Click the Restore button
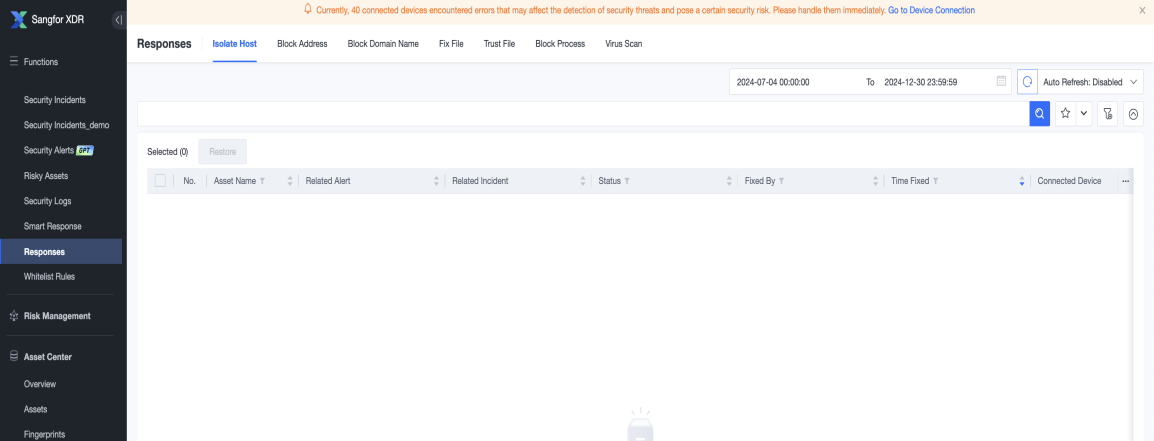 [x=222, y=152]
